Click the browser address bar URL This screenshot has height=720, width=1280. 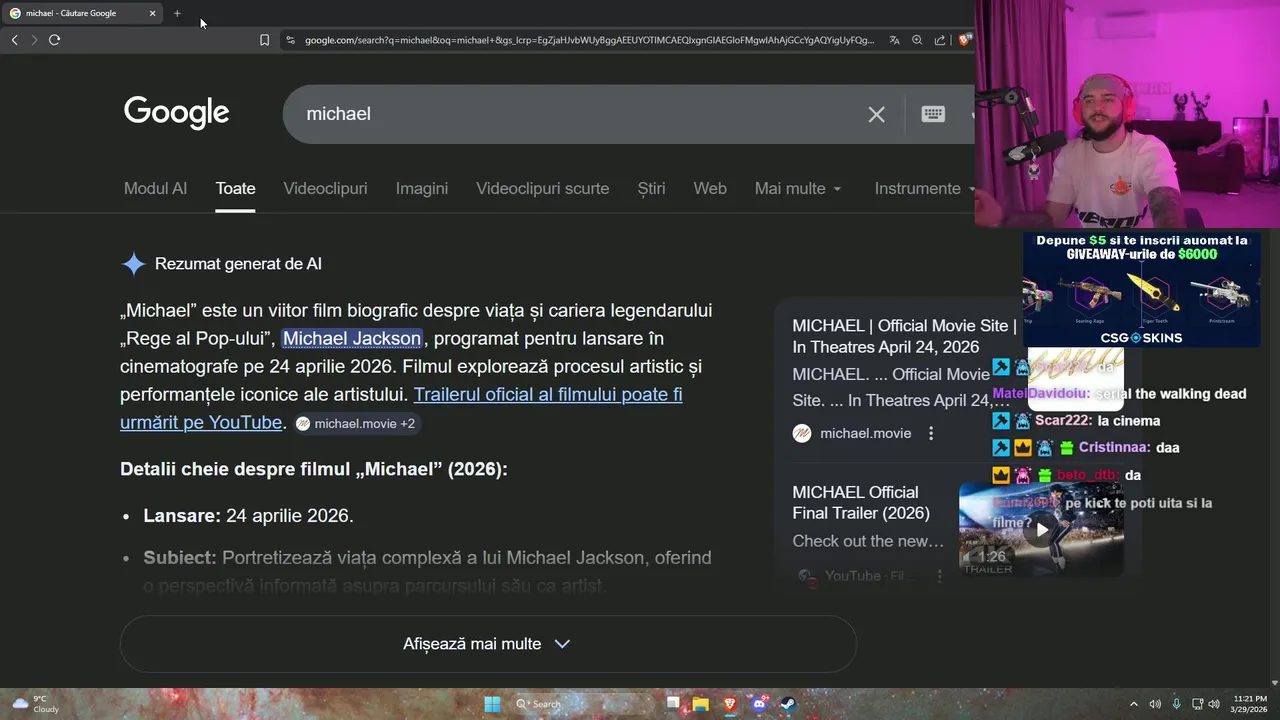pos(590,40)
